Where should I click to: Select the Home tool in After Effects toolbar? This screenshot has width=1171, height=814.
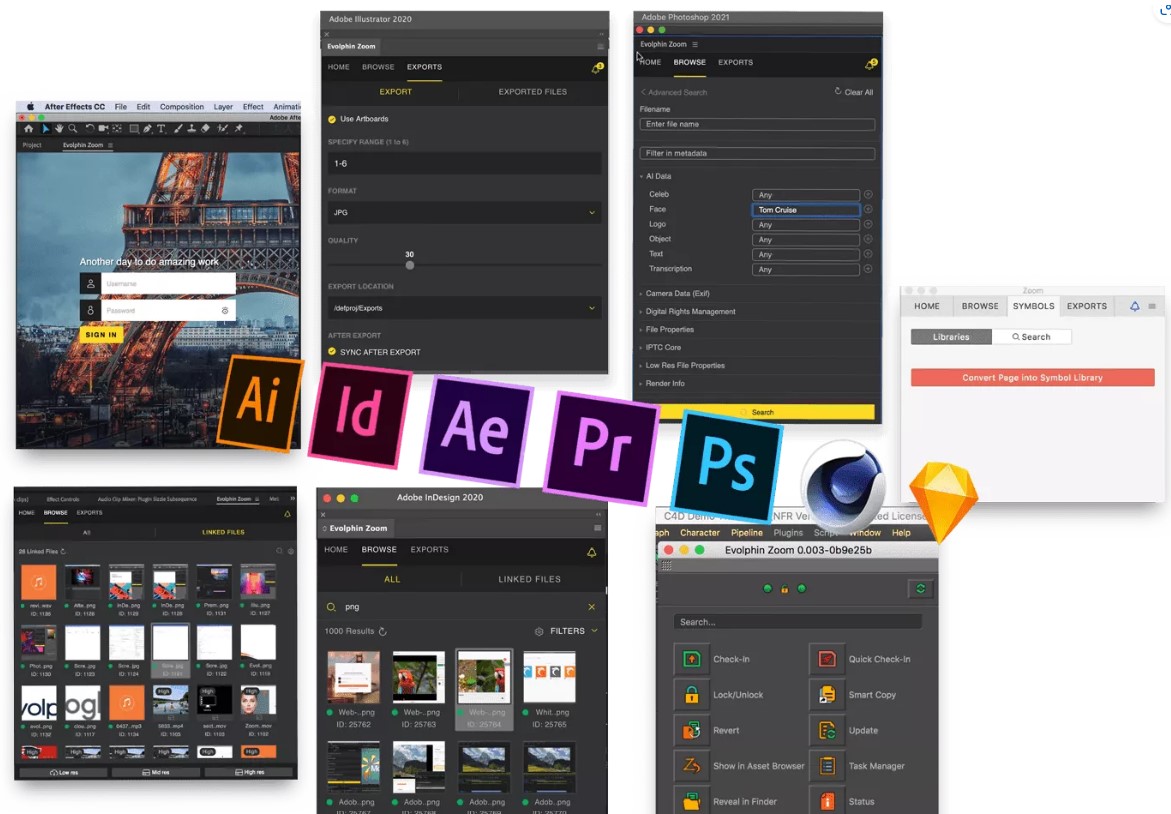29,128
